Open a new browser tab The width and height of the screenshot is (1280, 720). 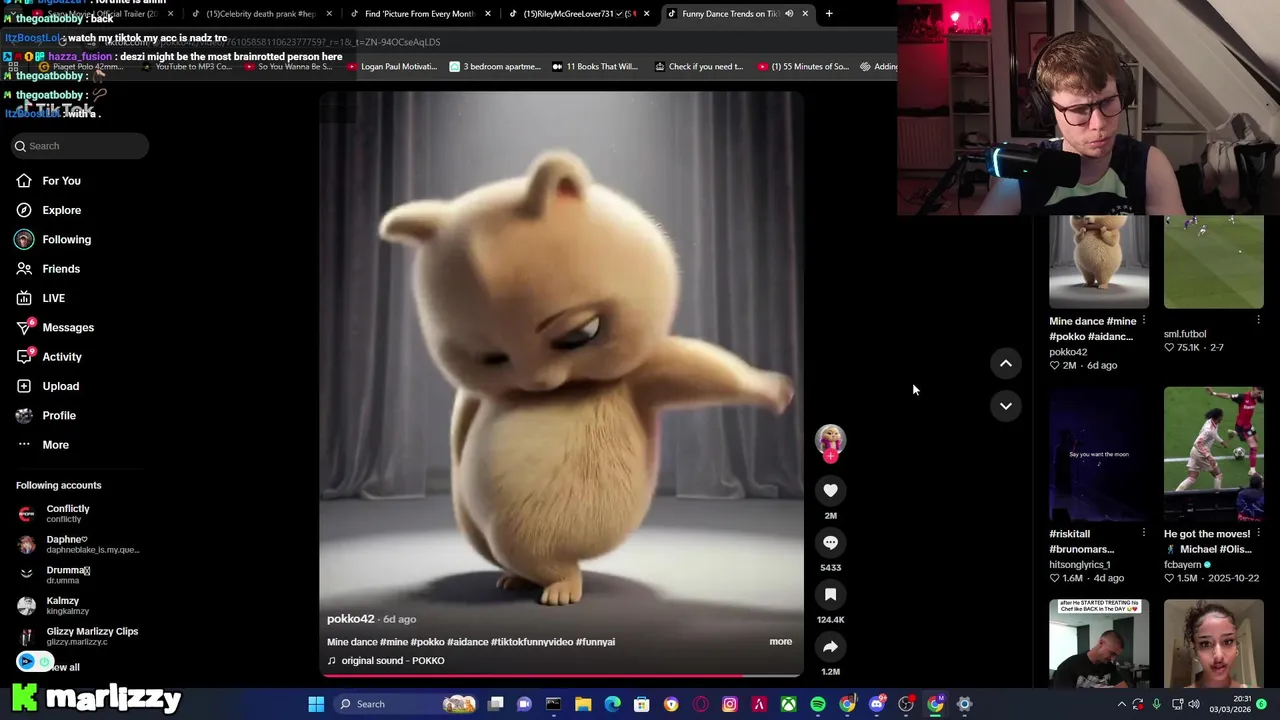[x=829, y=14]
